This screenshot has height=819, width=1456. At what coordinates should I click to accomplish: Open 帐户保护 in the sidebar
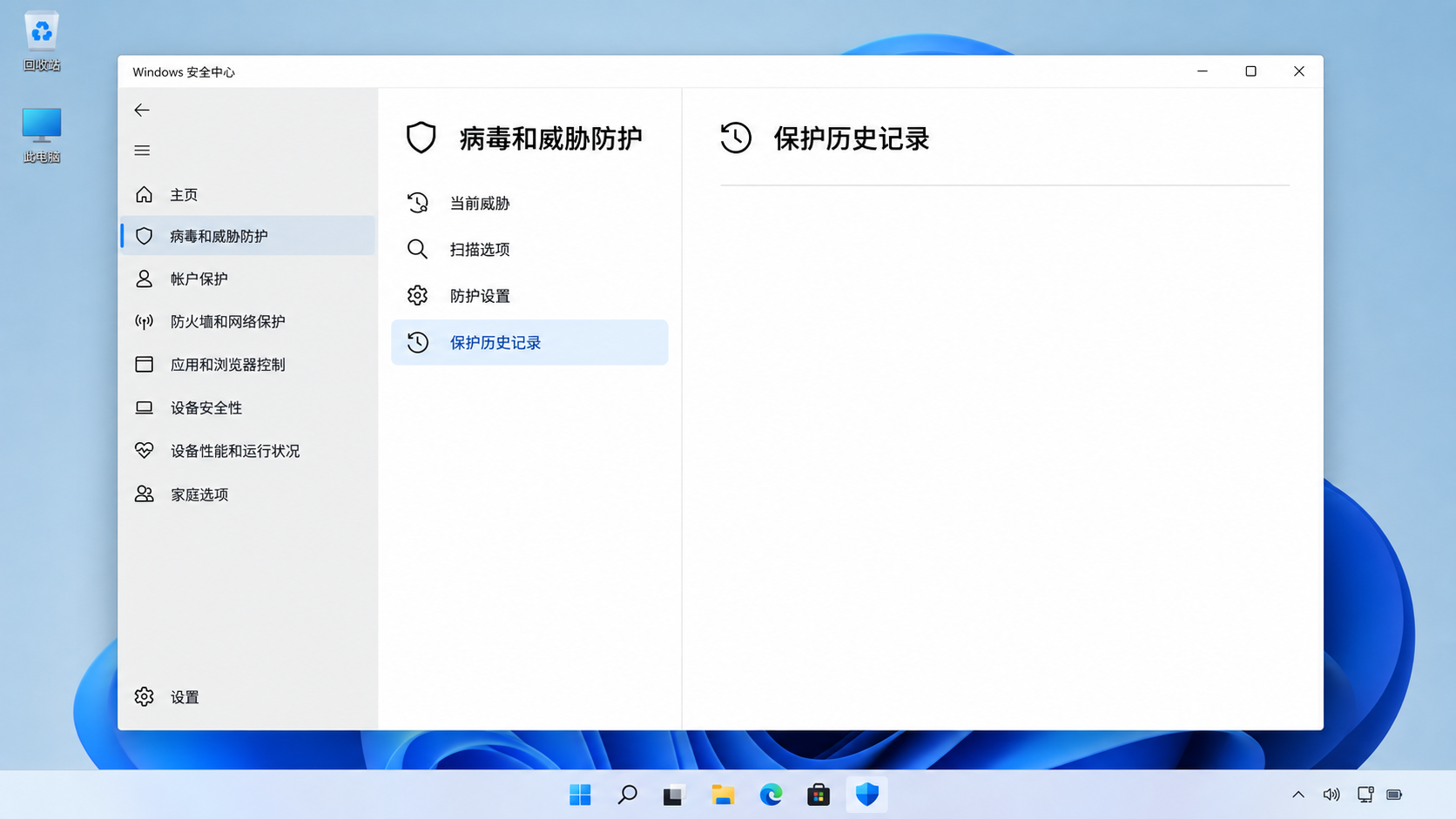(248, 279)
